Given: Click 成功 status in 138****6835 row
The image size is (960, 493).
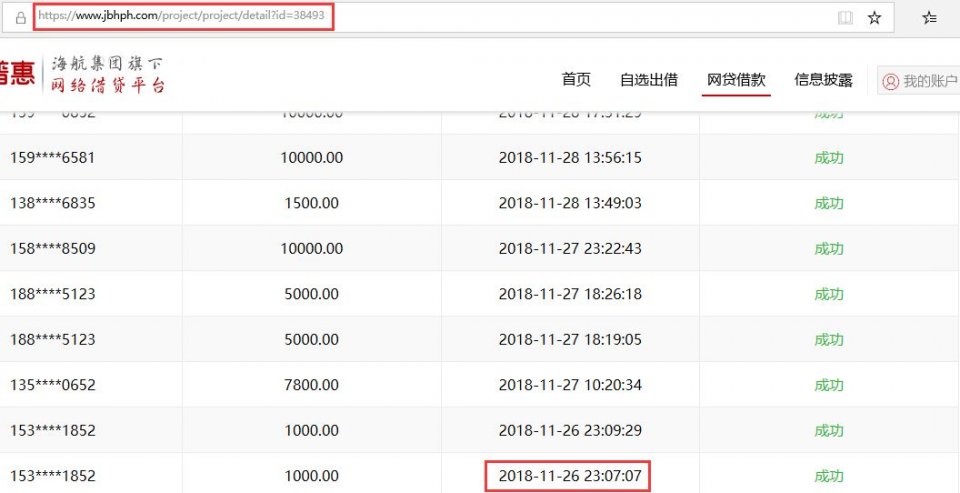Looking at the screenshot, I should (x=829, y=203).
